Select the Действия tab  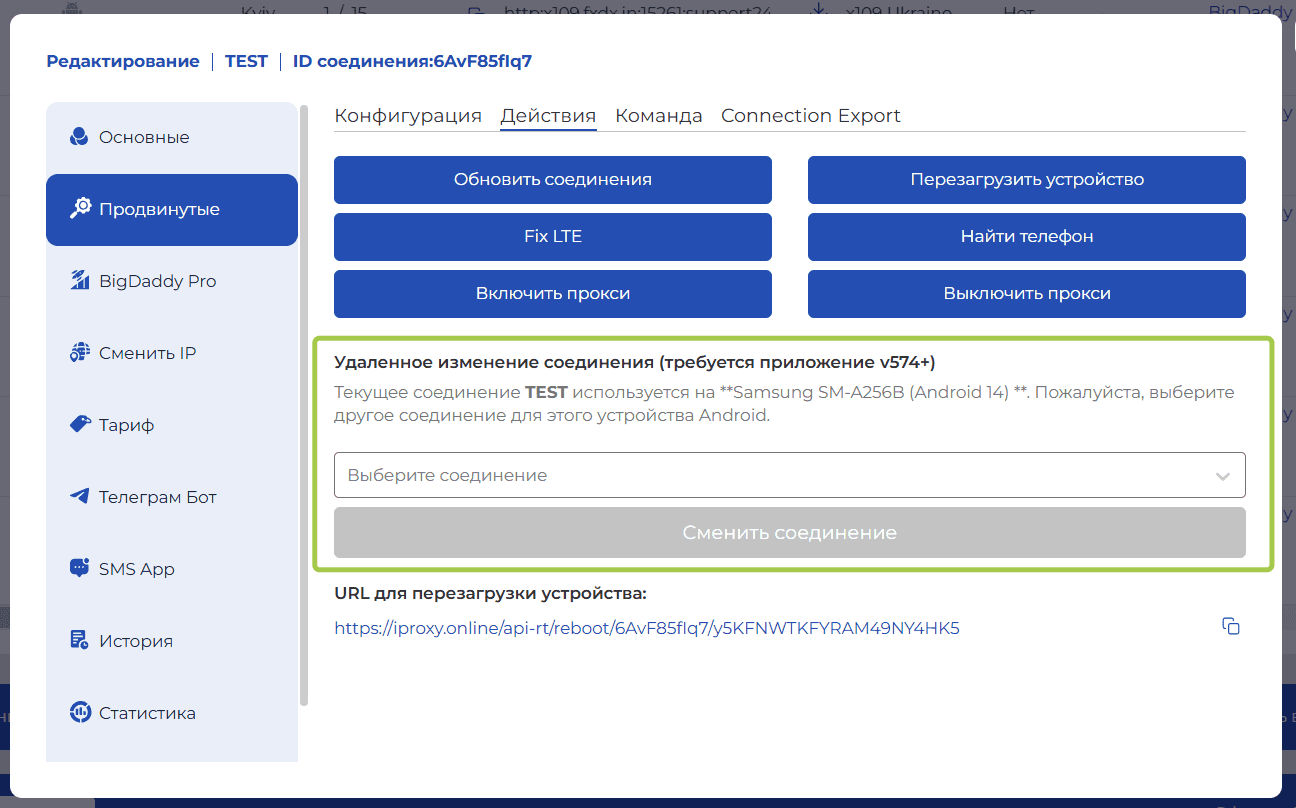point(548,116)
